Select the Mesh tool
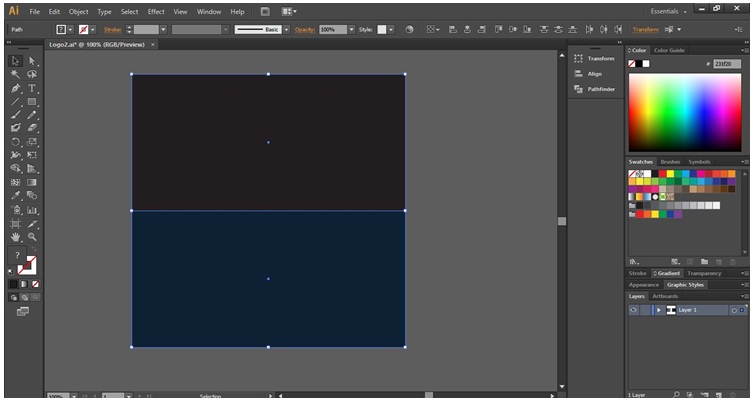The image size is (753, 401). click(15, 182)
